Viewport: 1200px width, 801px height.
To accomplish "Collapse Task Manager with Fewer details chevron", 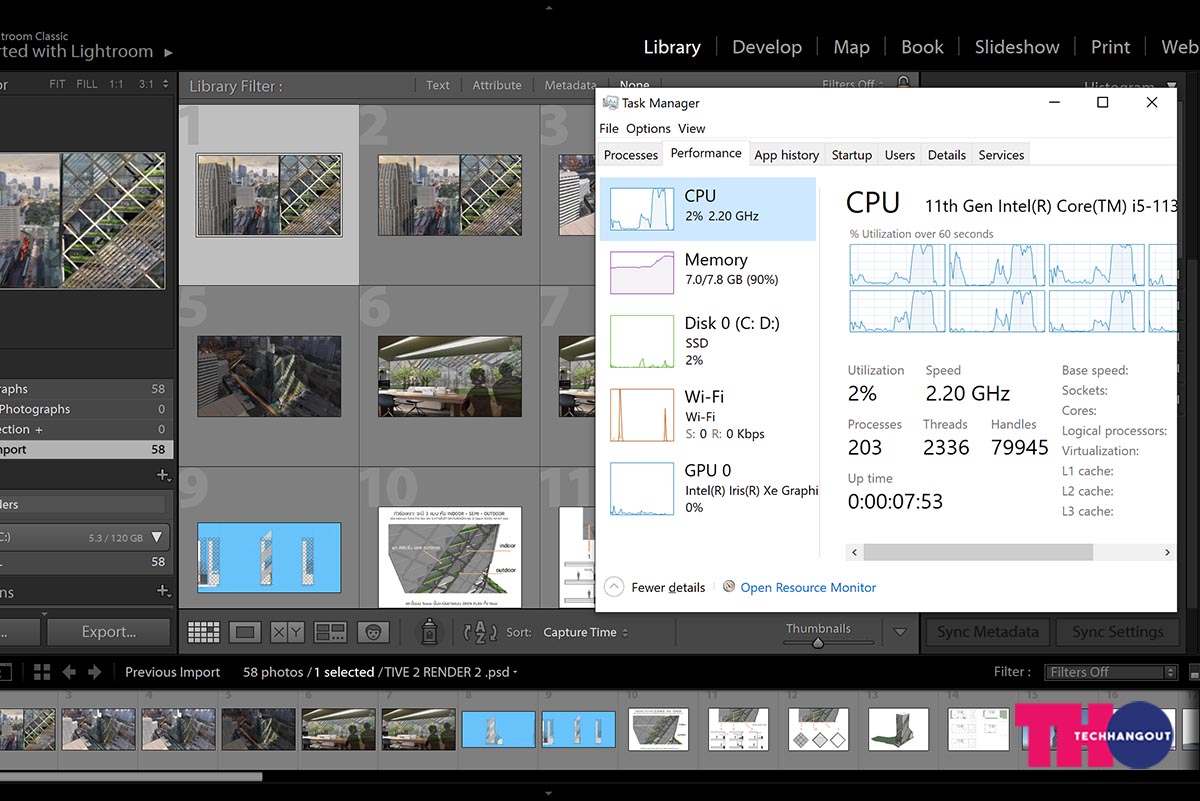I will click(614, 587).
